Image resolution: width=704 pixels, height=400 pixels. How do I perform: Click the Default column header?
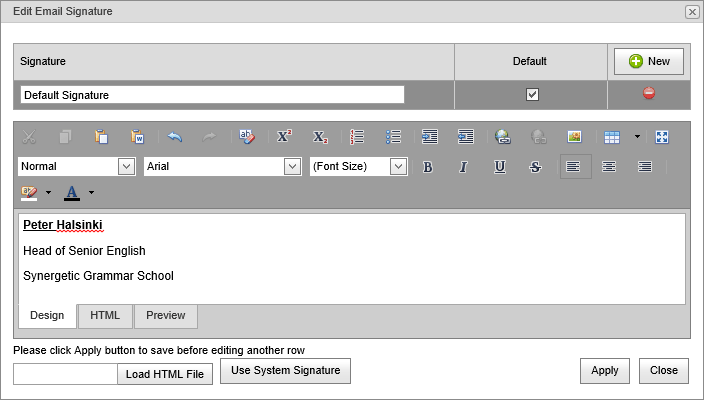(530, 62)
